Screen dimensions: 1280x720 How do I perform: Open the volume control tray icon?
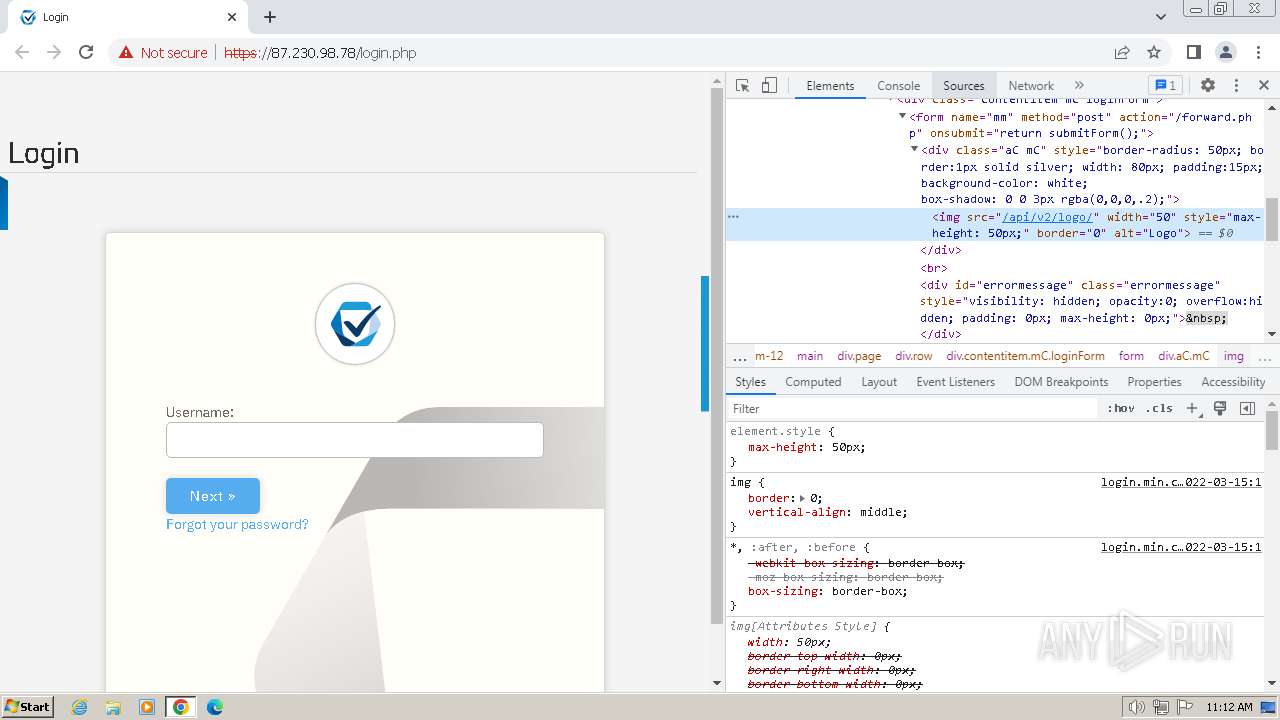click(1137, 707)
